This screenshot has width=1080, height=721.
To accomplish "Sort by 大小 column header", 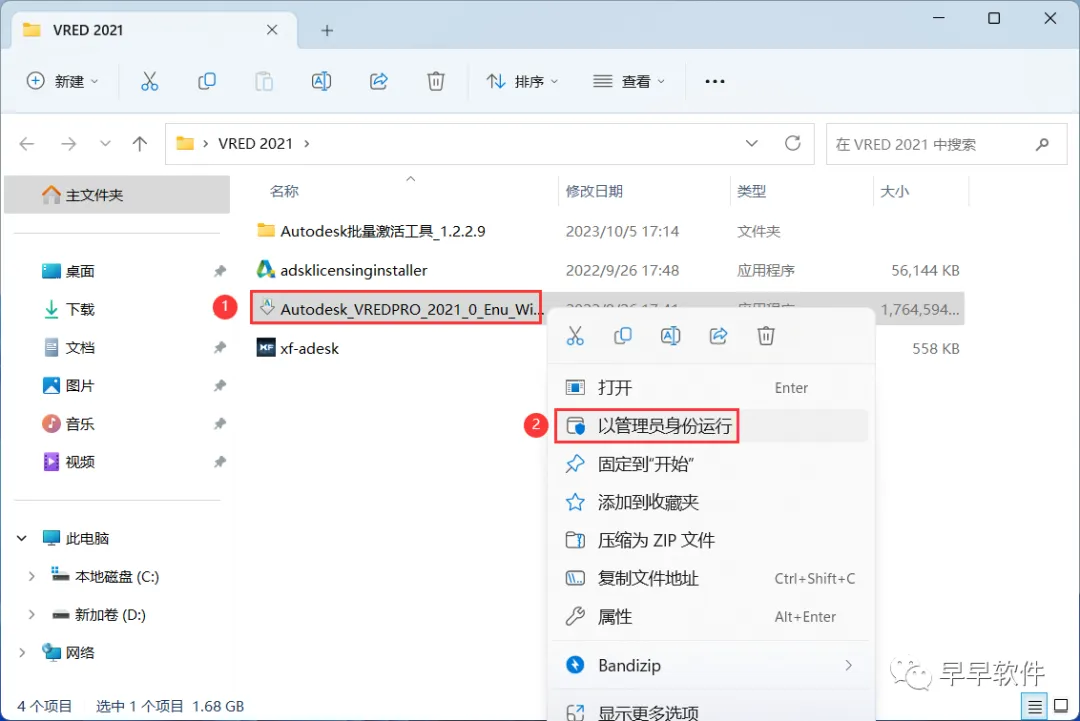I will (x=895, y=191).
